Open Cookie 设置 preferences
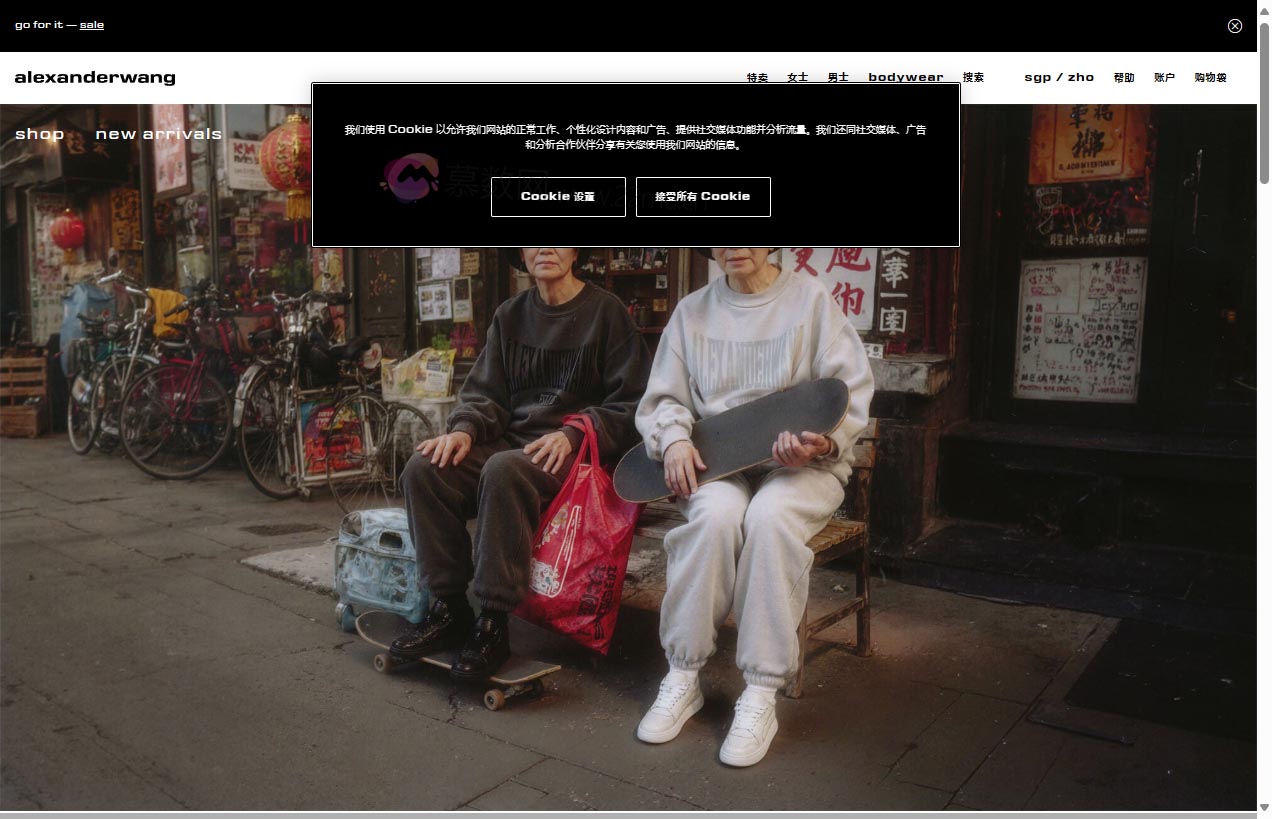Viewport: 1272px width, 819px height. [558, 197]
